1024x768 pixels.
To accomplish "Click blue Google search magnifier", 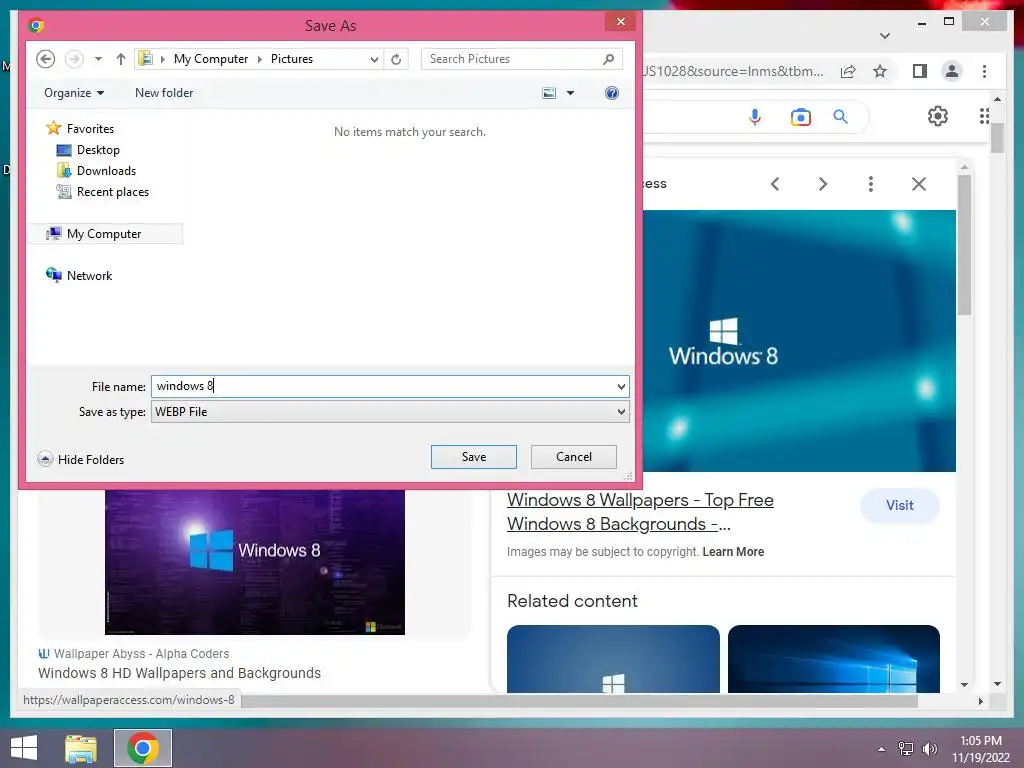I will pyautogui.click(x=840, y=117).
